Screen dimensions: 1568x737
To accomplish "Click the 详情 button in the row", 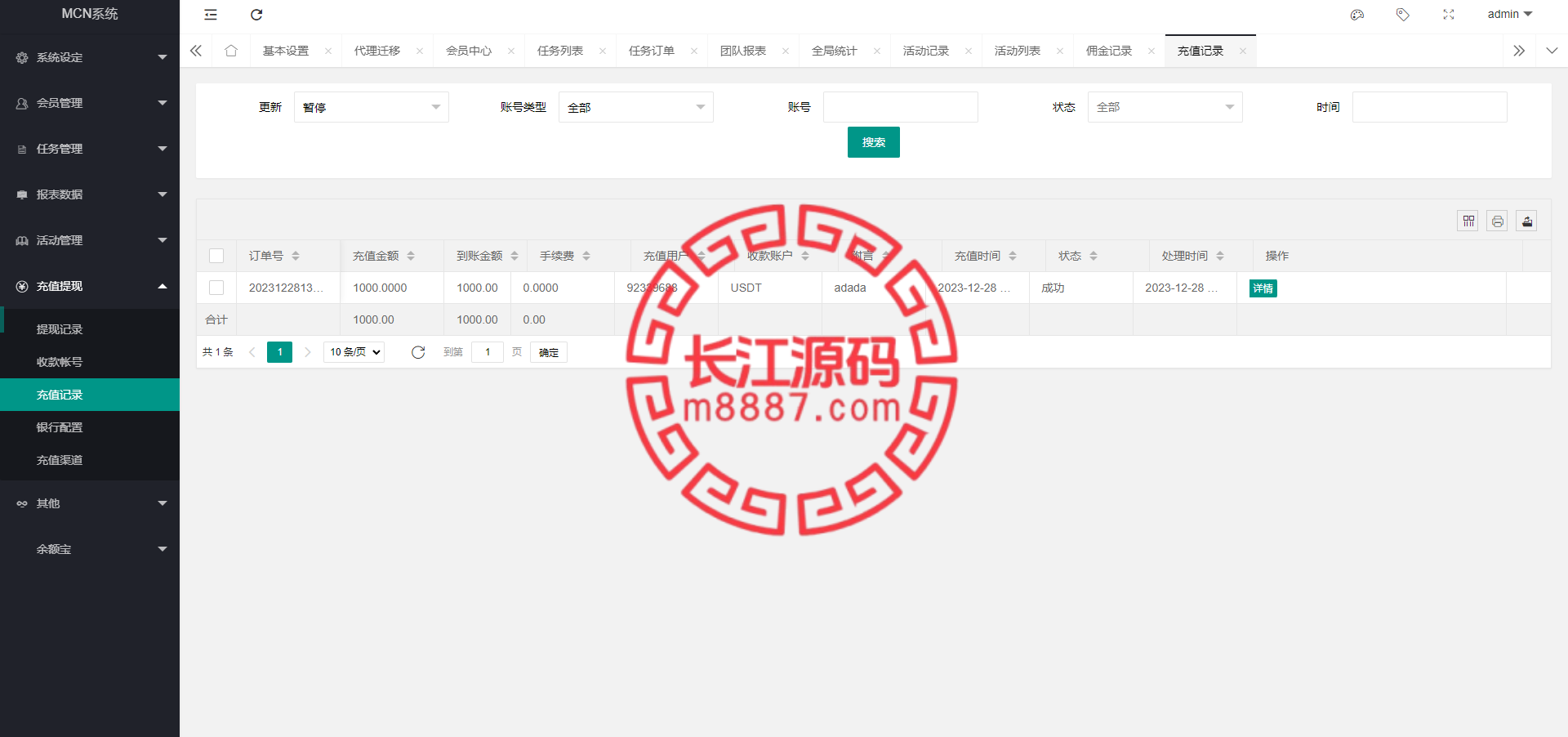I will point(1263,288).
